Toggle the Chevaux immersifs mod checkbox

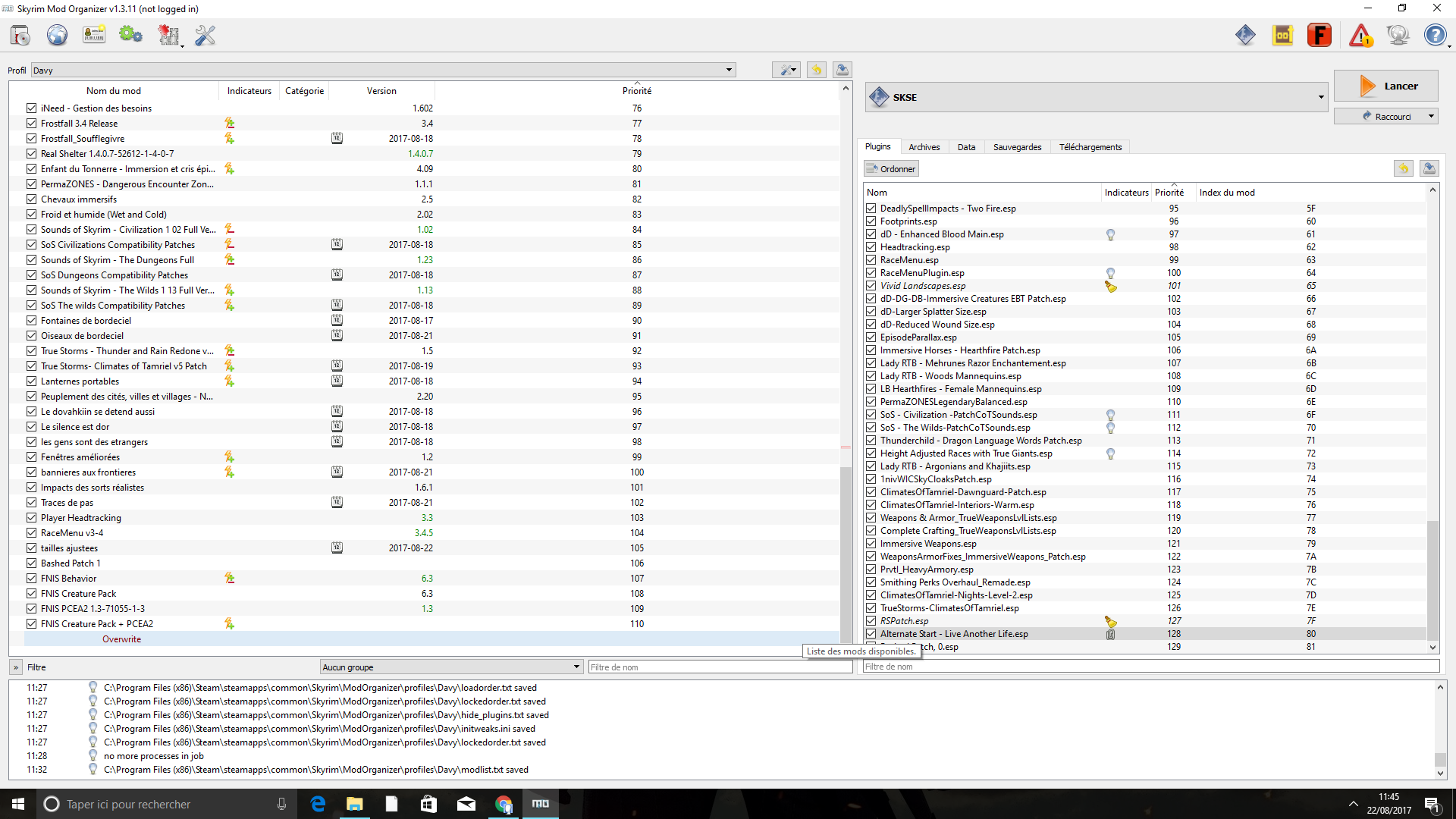(x=31, y=199)
